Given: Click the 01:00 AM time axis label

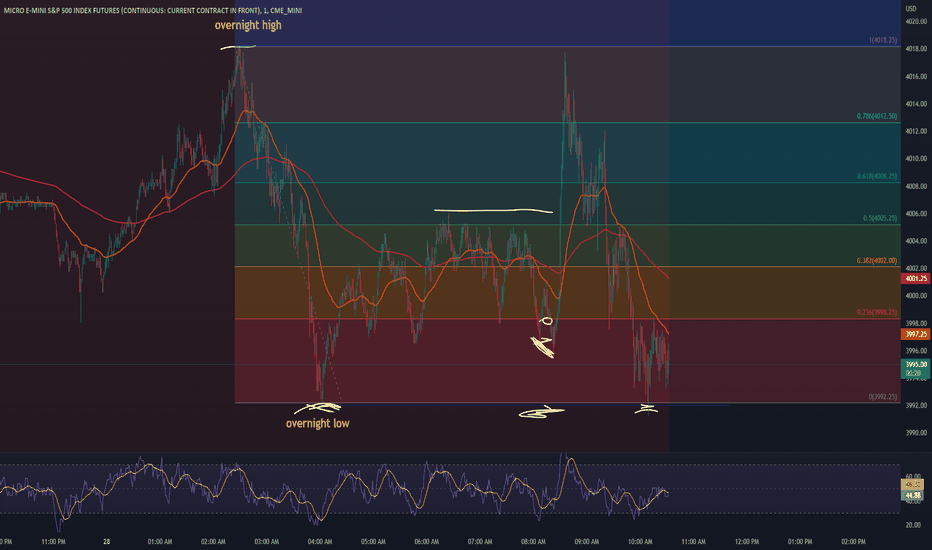Looking at the screenshot, I should pos(160,542).
